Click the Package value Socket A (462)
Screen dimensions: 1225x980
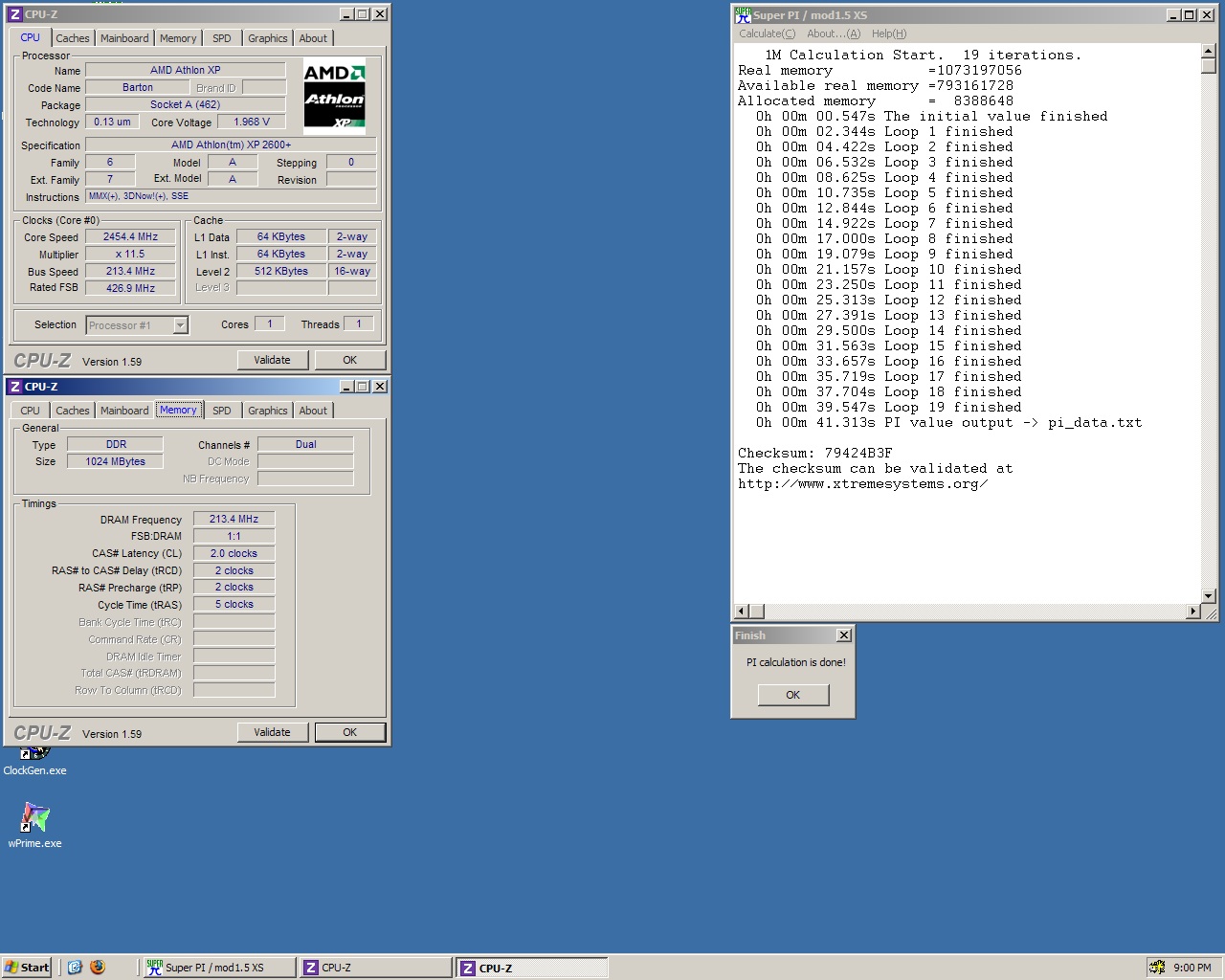[185, 104]
